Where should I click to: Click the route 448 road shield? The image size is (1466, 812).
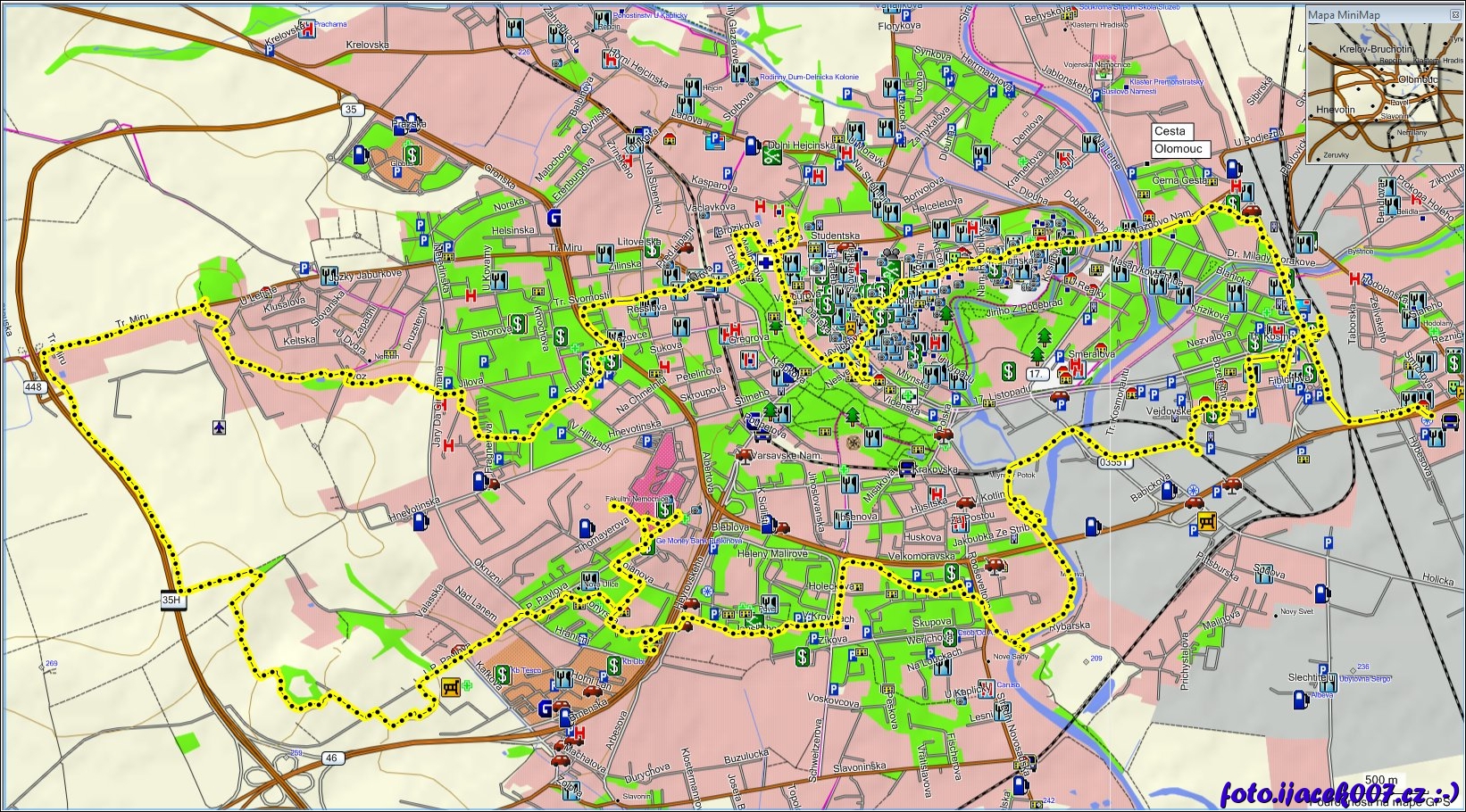pos(33,387)
